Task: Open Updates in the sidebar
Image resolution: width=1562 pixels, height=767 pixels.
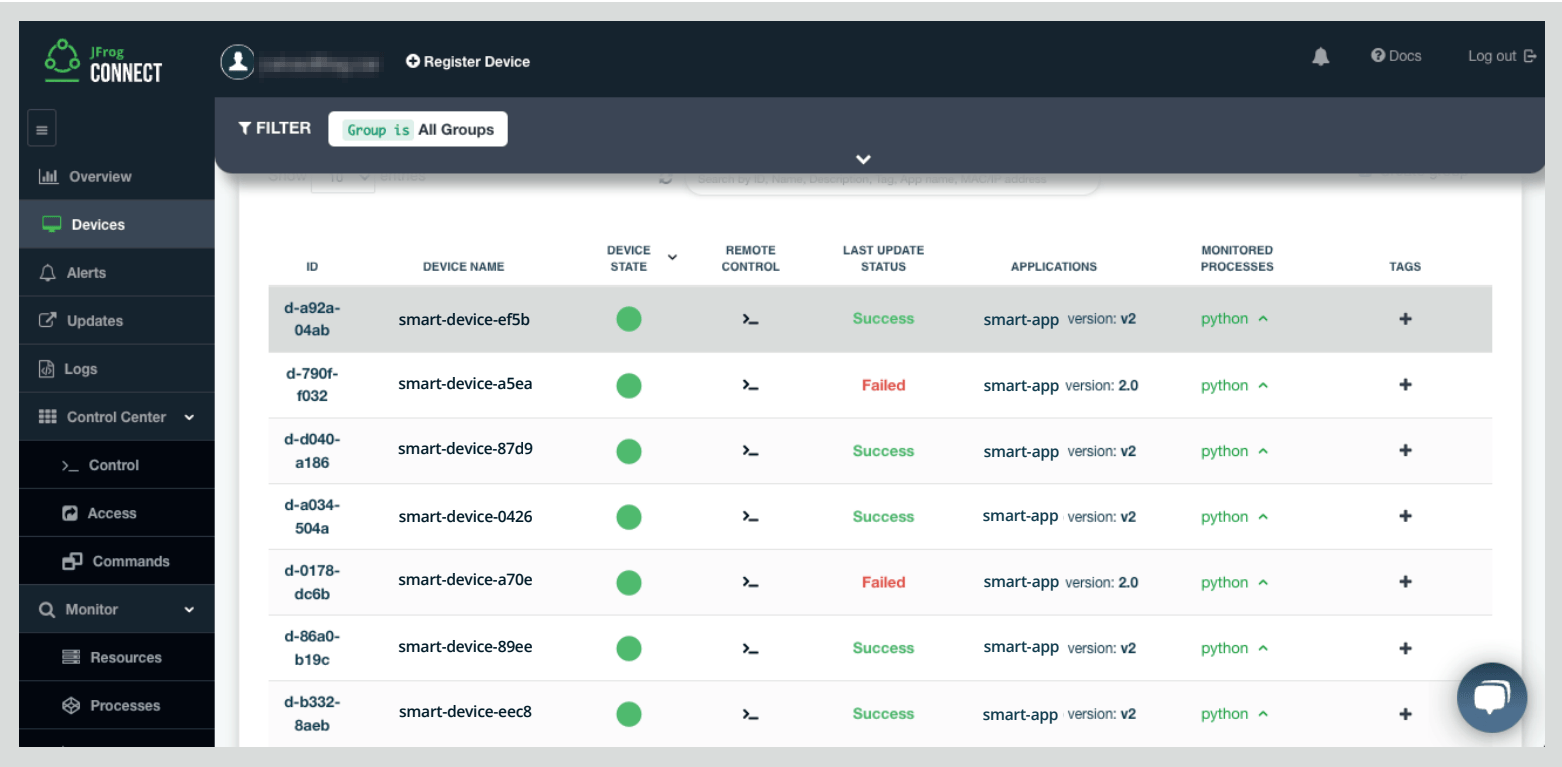Action: pos(116,320)
